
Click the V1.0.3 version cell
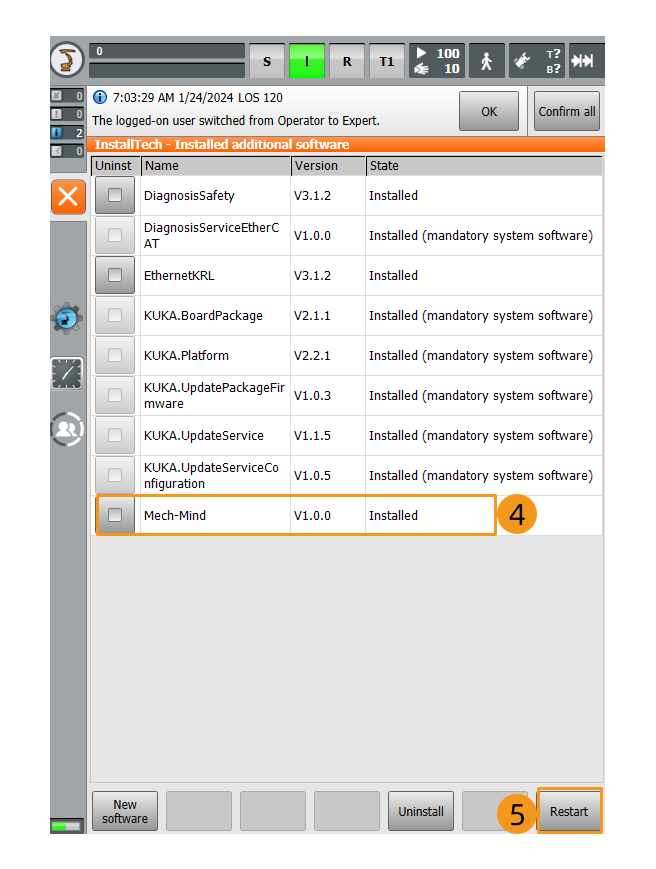(x=327, y=395)
